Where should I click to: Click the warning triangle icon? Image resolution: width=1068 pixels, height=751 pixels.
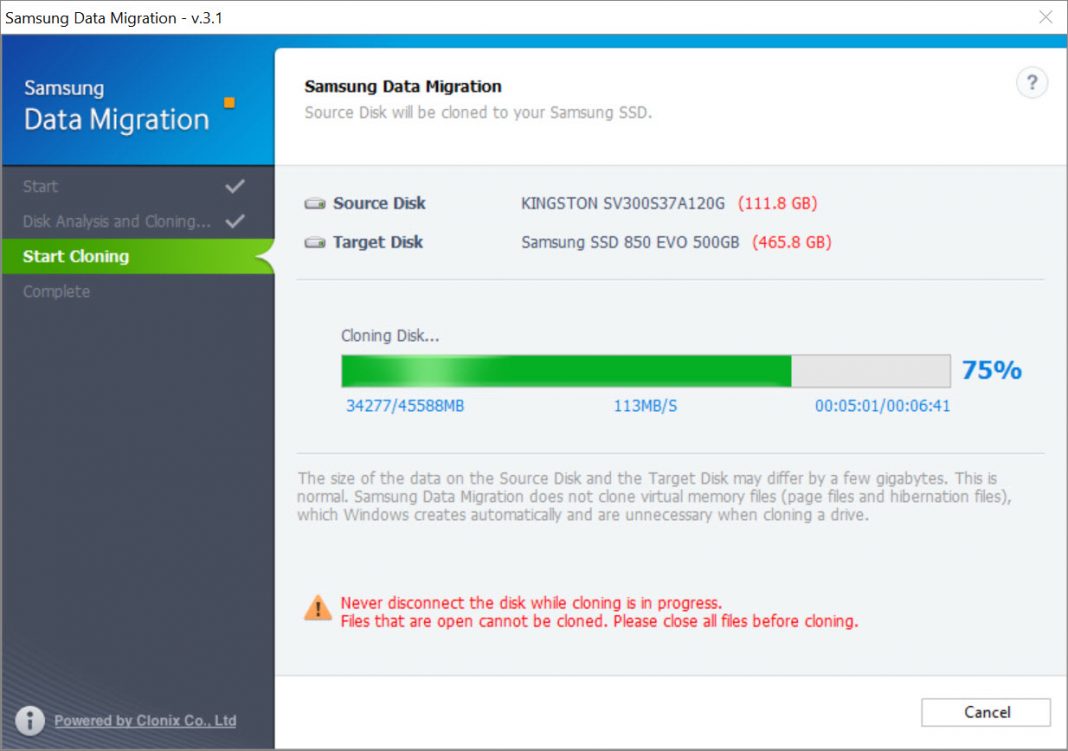coord(317,608)
